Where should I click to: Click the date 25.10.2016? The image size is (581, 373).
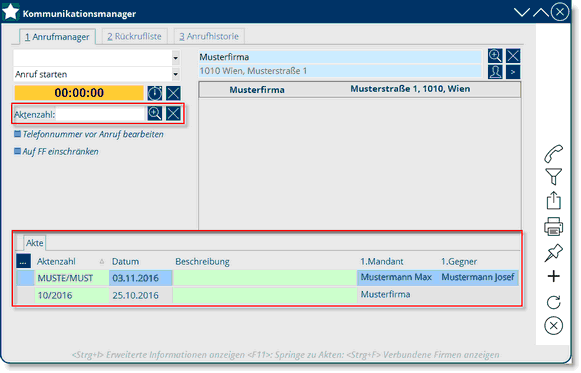coord(135,296)
